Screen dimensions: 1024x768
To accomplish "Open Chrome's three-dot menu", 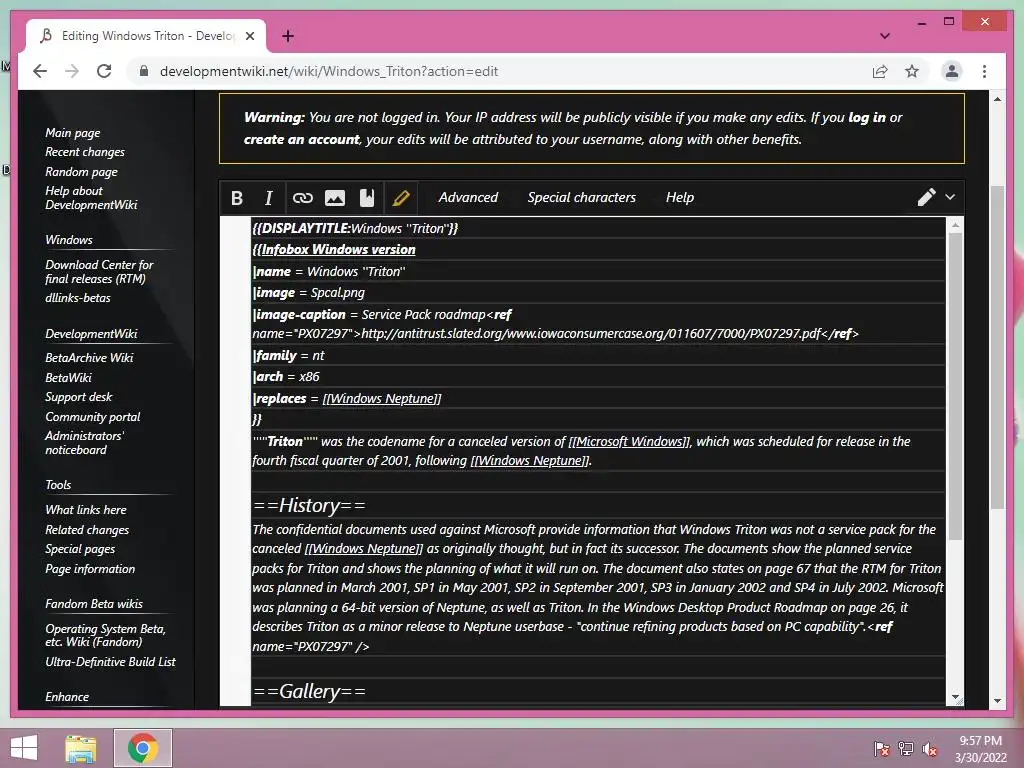I will pos(984,71).
